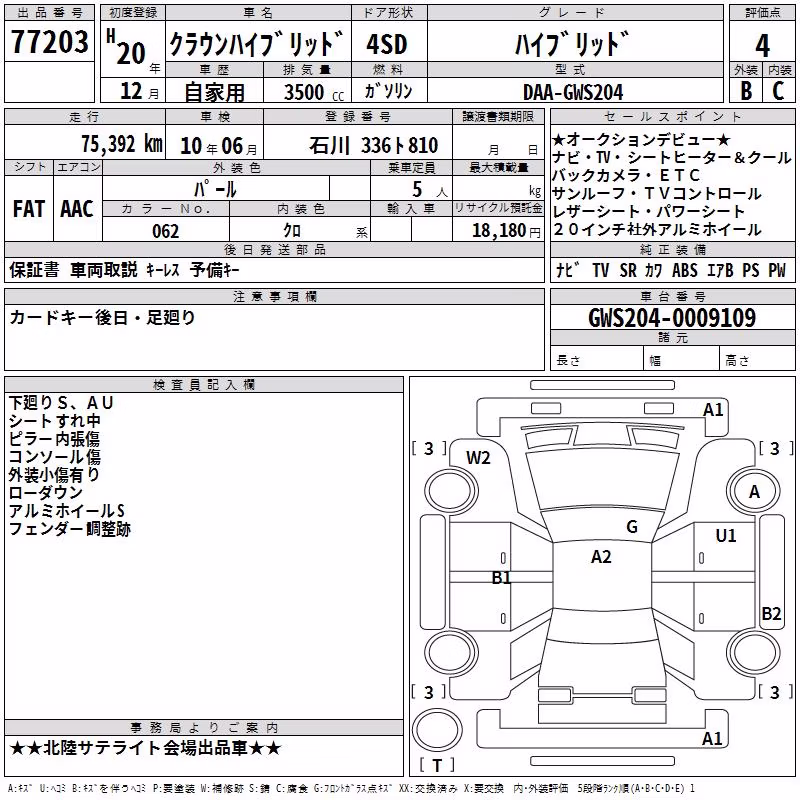Click inspector note 下廻りS、AU
This screenshot has width=800, height=800.
60,403
